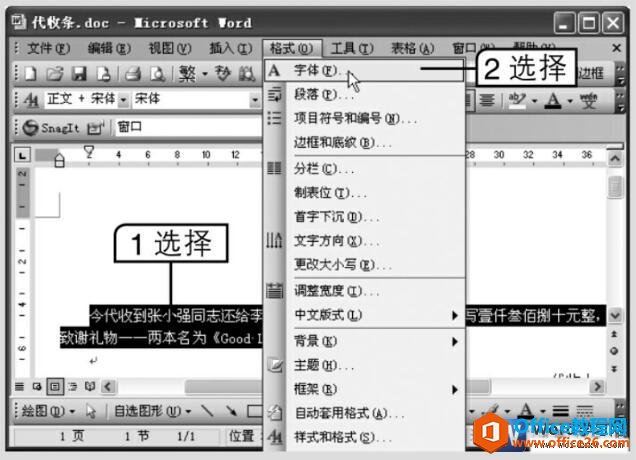Click the SnagIt 窗口 input field
The image size is (636, 460).
[189, 127]
